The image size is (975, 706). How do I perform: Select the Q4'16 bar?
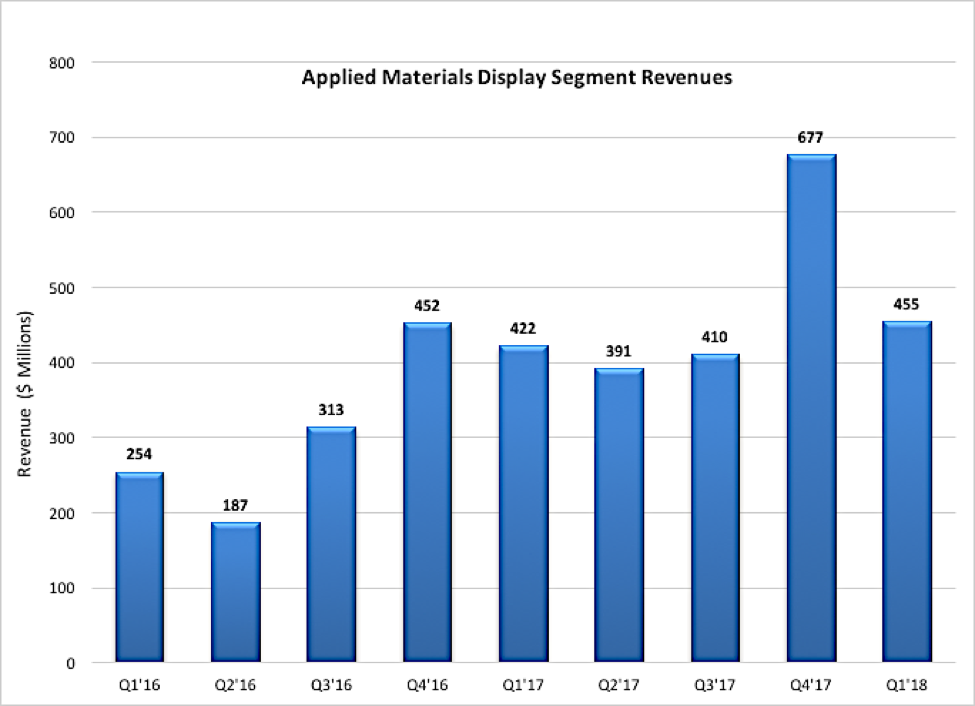[427, 492]
